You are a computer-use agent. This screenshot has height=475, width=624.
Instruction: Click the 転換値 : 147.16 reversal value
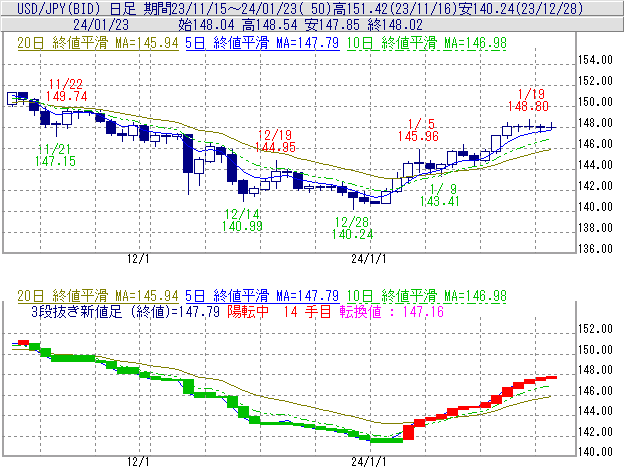coord(392,311)
